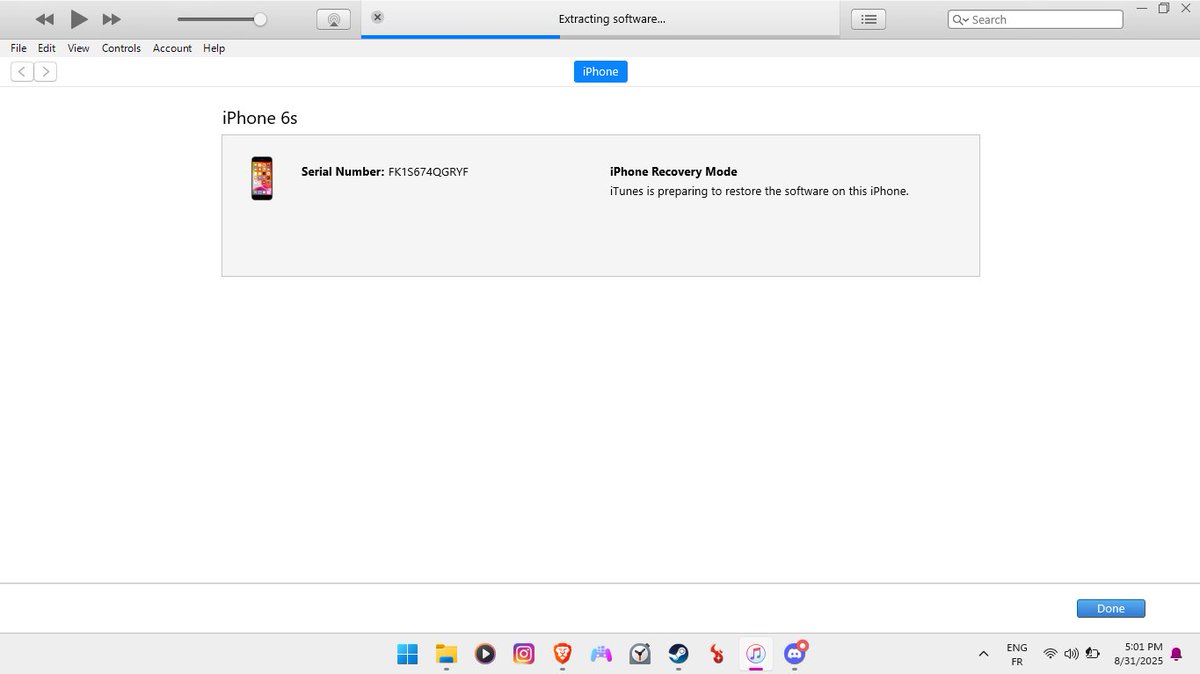Viewport: 1200px width, 674px height.
Task: Click the restore preparation status message
Action: coord(759,191)
